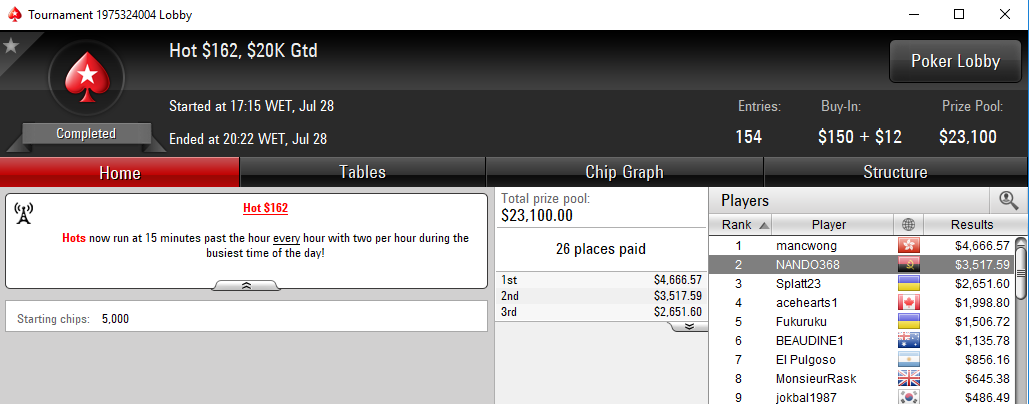
Task: Click mancwong's country flag
Action: (x=908, y=246)
